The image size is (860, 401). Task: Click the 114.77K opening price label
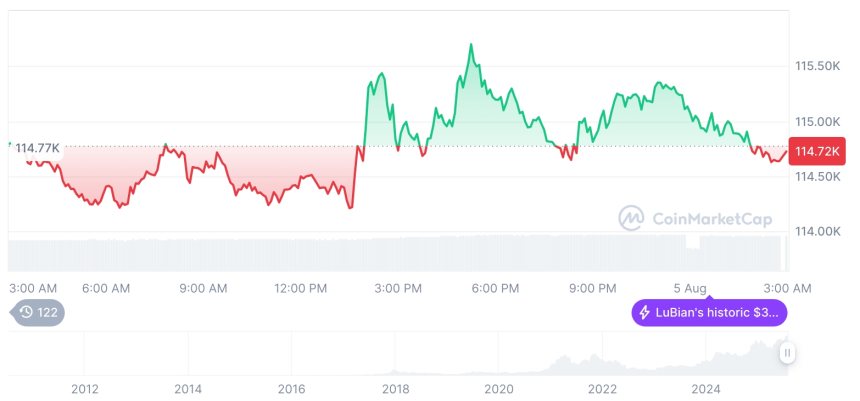(37, 148)
